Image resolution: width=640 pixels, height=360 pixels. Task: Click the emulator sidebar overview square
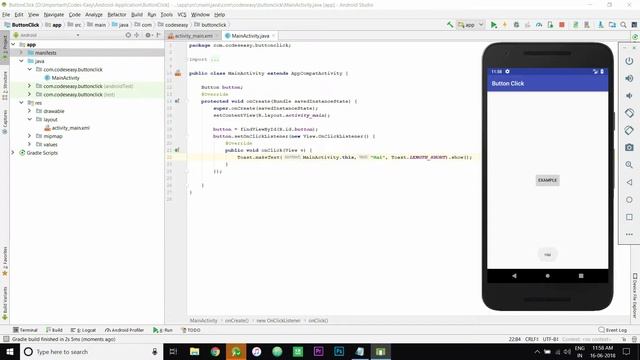pyautogui.click(x=629, y=217)
